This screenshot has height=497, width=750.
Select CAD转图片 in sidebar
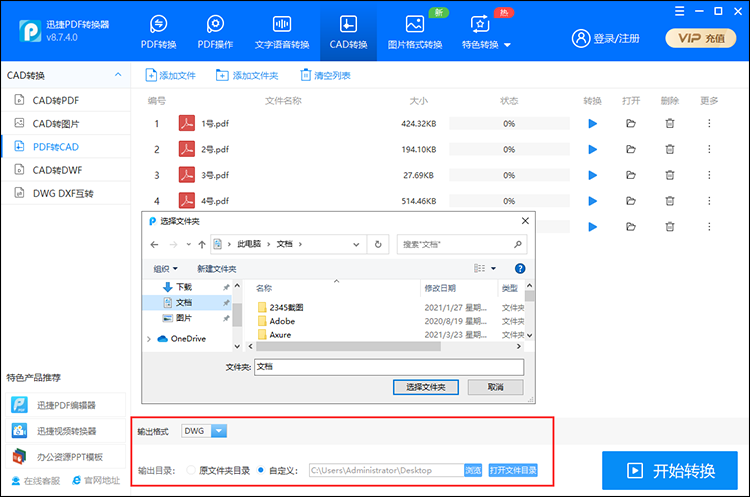[66, 123]
